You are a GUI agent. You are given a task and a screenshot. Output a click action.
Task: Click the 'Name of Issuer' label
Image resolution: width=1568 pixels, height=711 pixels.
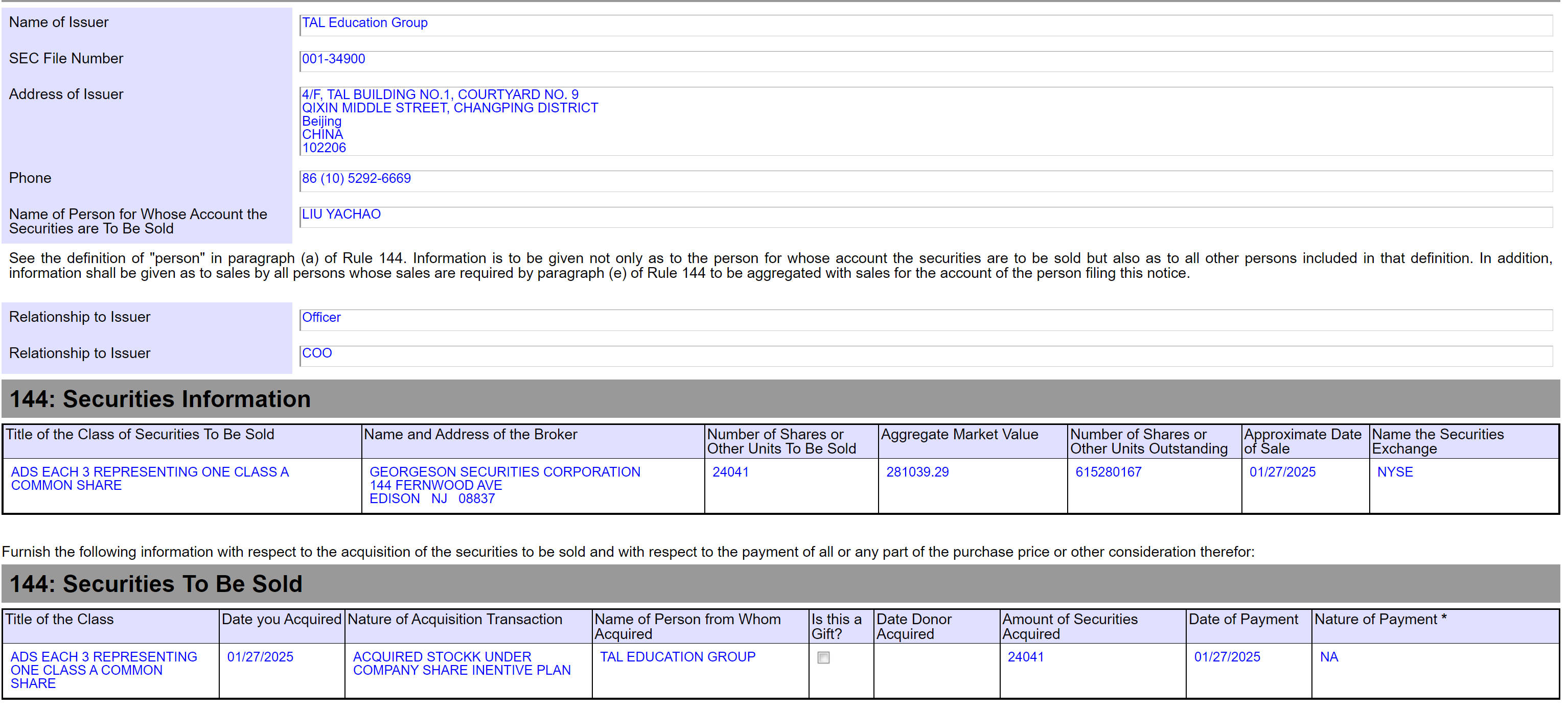(58, 22)
